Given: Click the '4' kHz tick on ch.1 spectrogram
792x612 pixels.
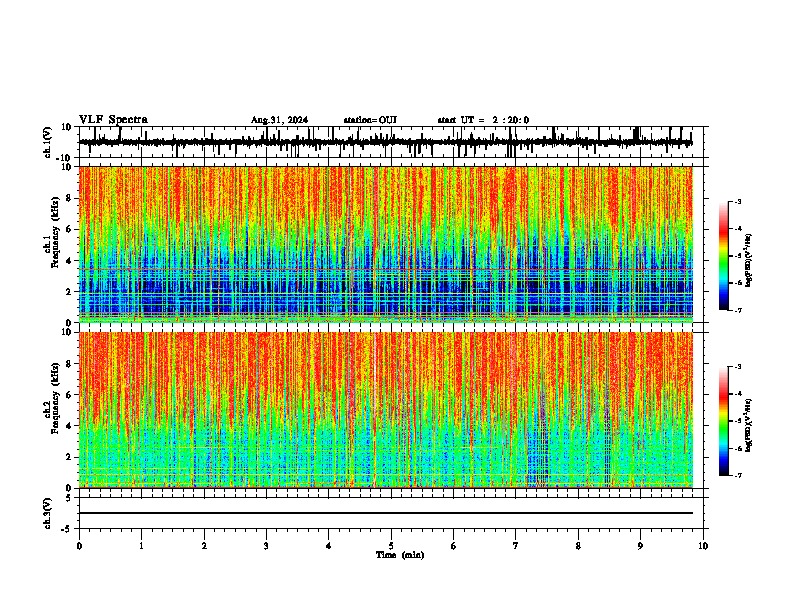Looking at the screenshot, I should coord(70,261).
